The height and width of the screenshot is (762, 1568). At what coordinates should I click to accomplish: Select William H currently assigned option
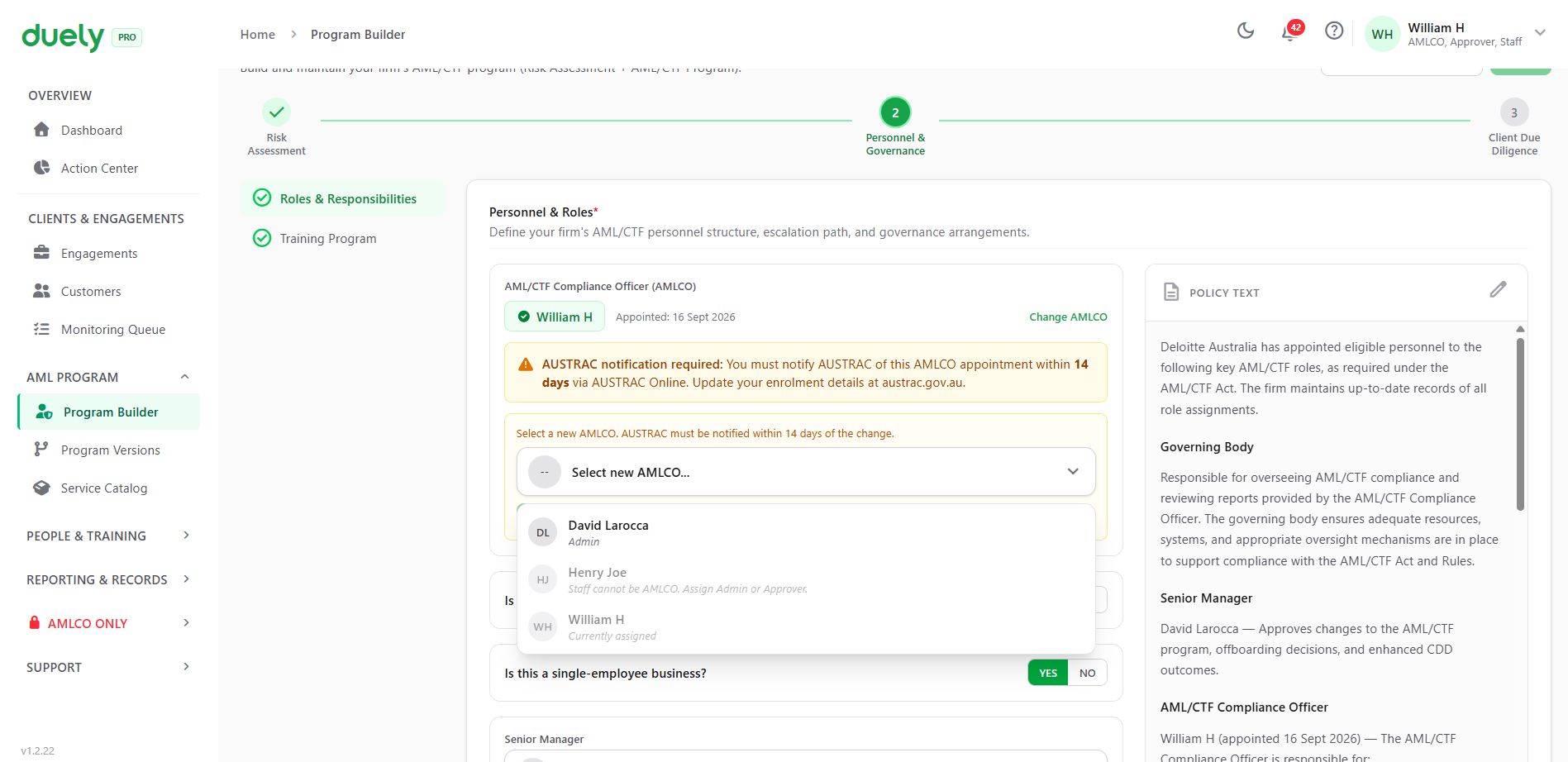coord(806,626)
